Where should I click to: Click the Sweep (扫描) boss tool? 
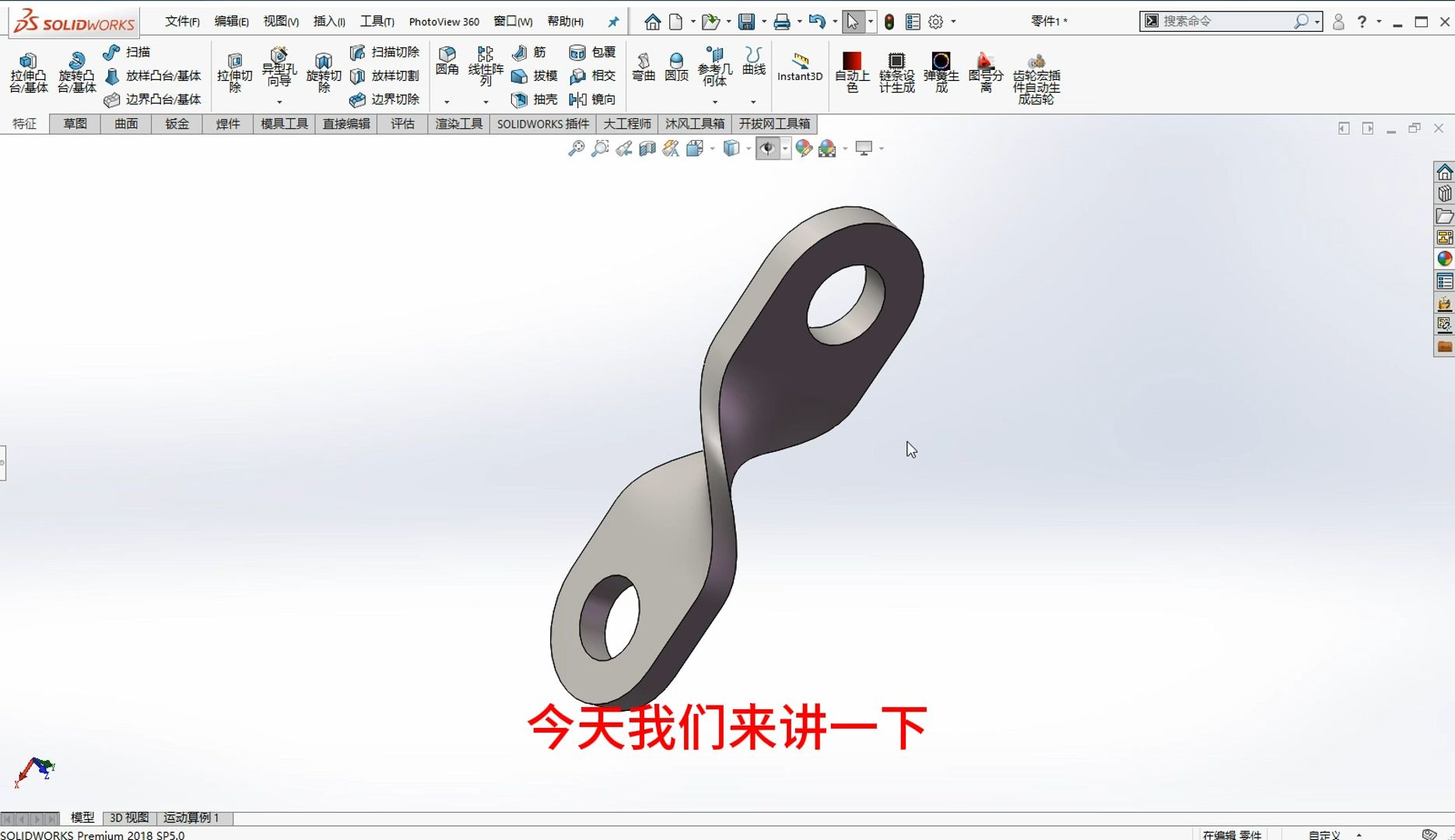tap(127, 52)
